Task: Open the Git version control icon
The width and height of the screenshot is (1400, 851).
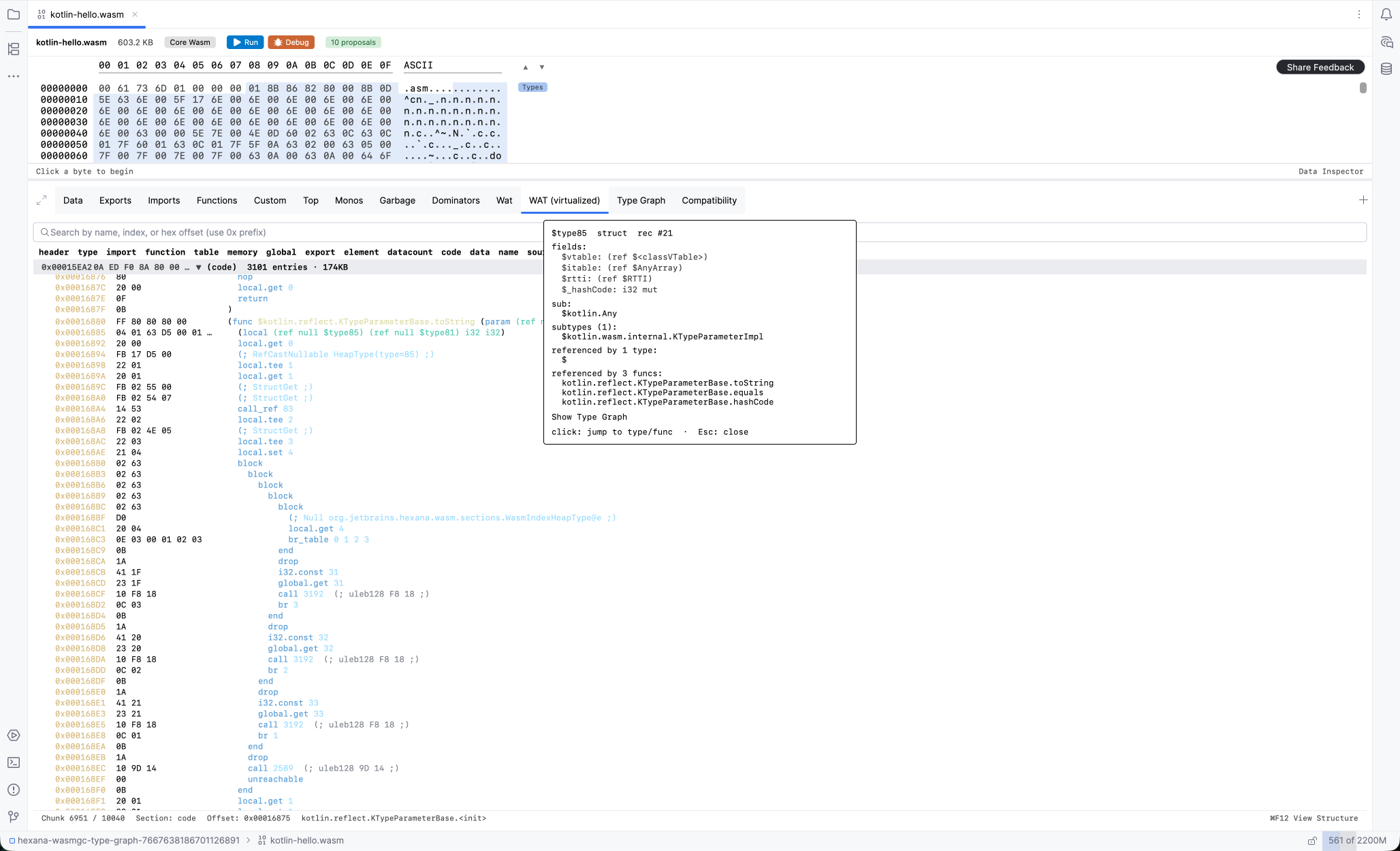Action: click(14, 817)
